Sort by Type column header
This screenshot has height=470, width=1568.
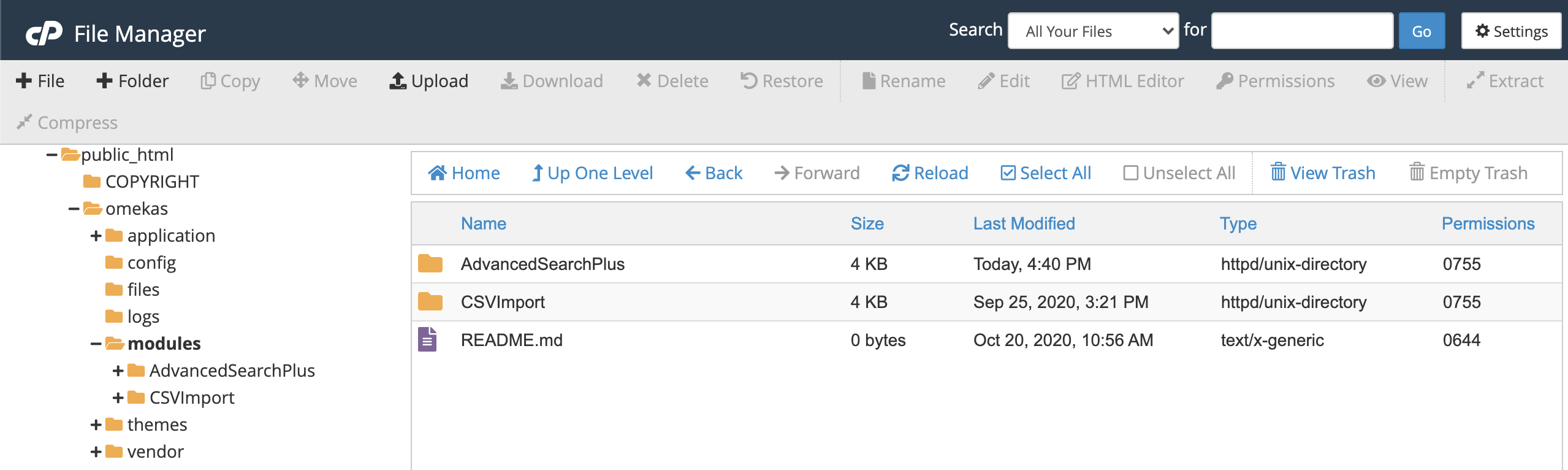1238,224
